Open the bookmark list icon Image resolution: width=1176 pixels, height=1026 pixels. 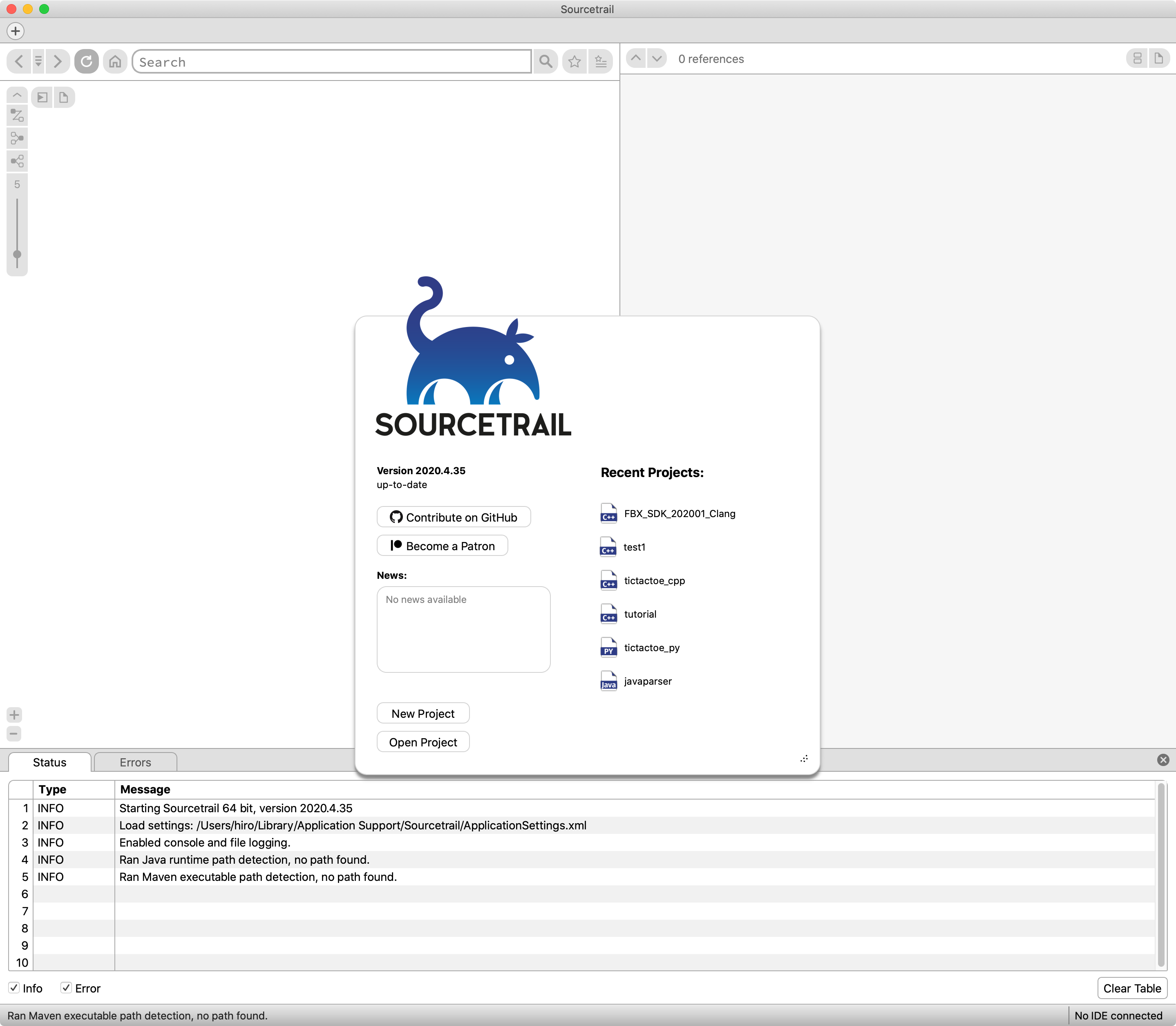[601, 61]
